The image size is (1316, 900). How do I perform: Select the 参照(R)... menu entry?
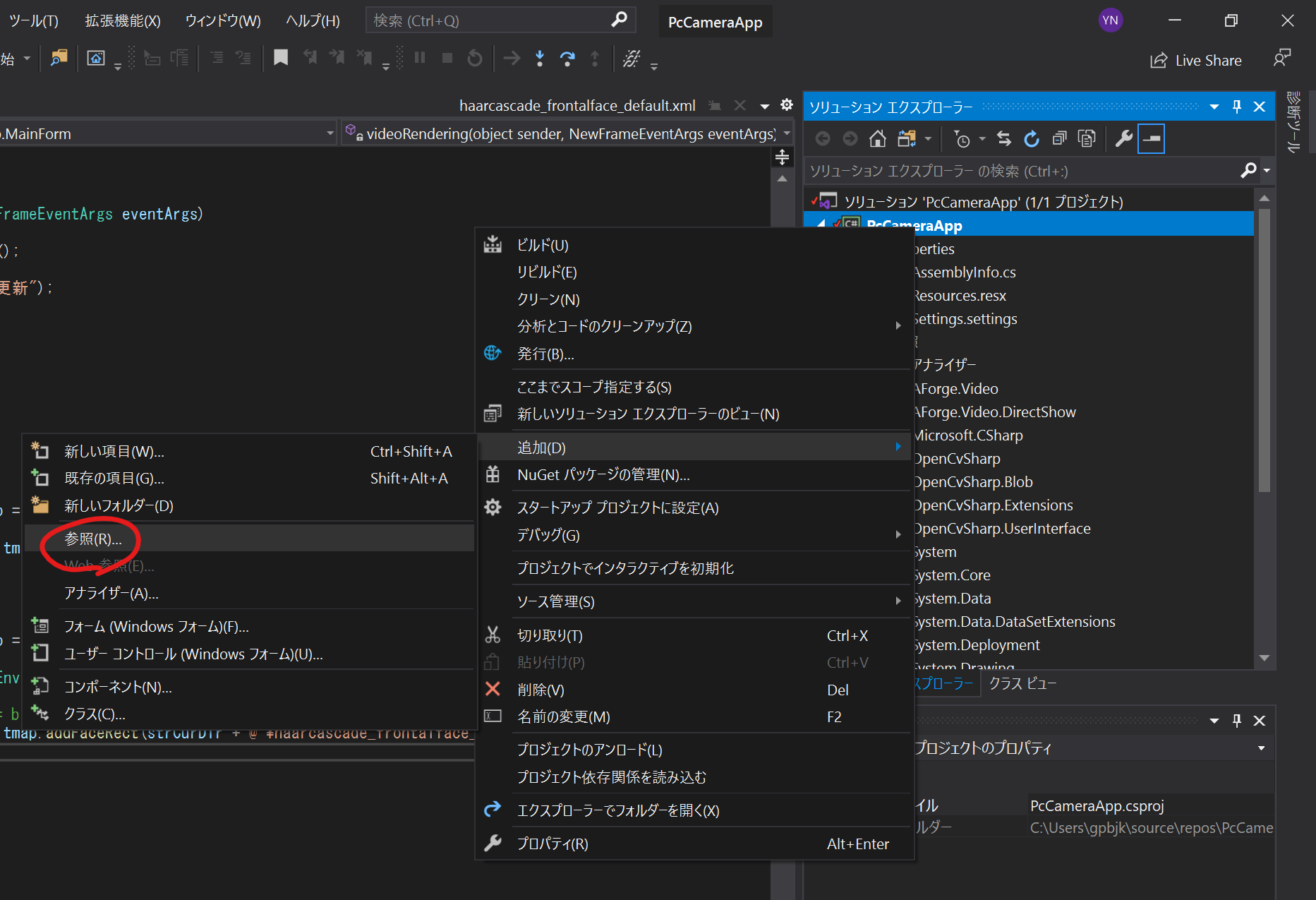(x=250, y=539)
